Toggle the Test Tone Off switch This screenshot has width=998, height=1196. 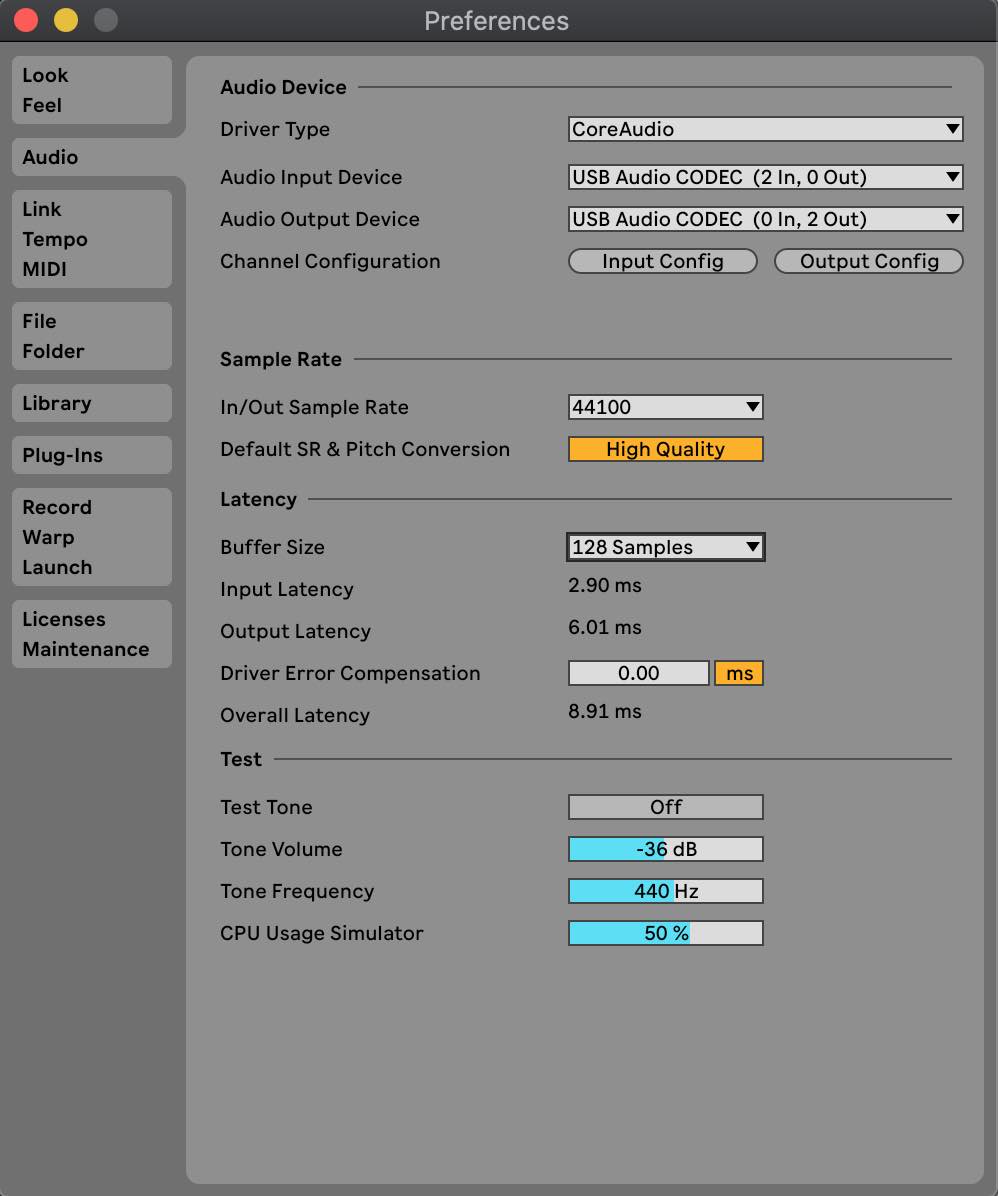665,807
